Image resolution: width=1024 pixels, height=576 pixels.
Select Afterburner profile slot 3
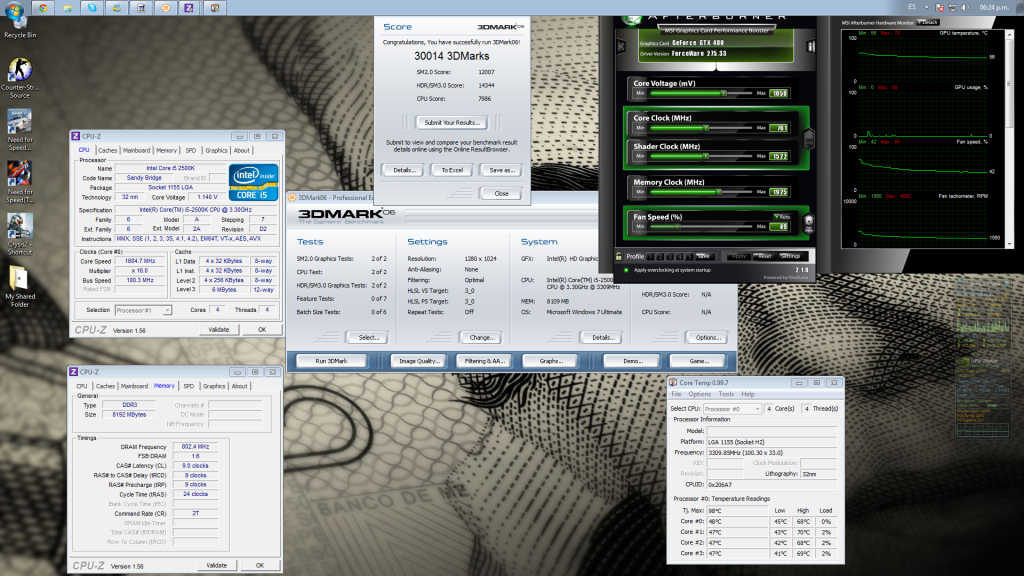coord(671,257)
